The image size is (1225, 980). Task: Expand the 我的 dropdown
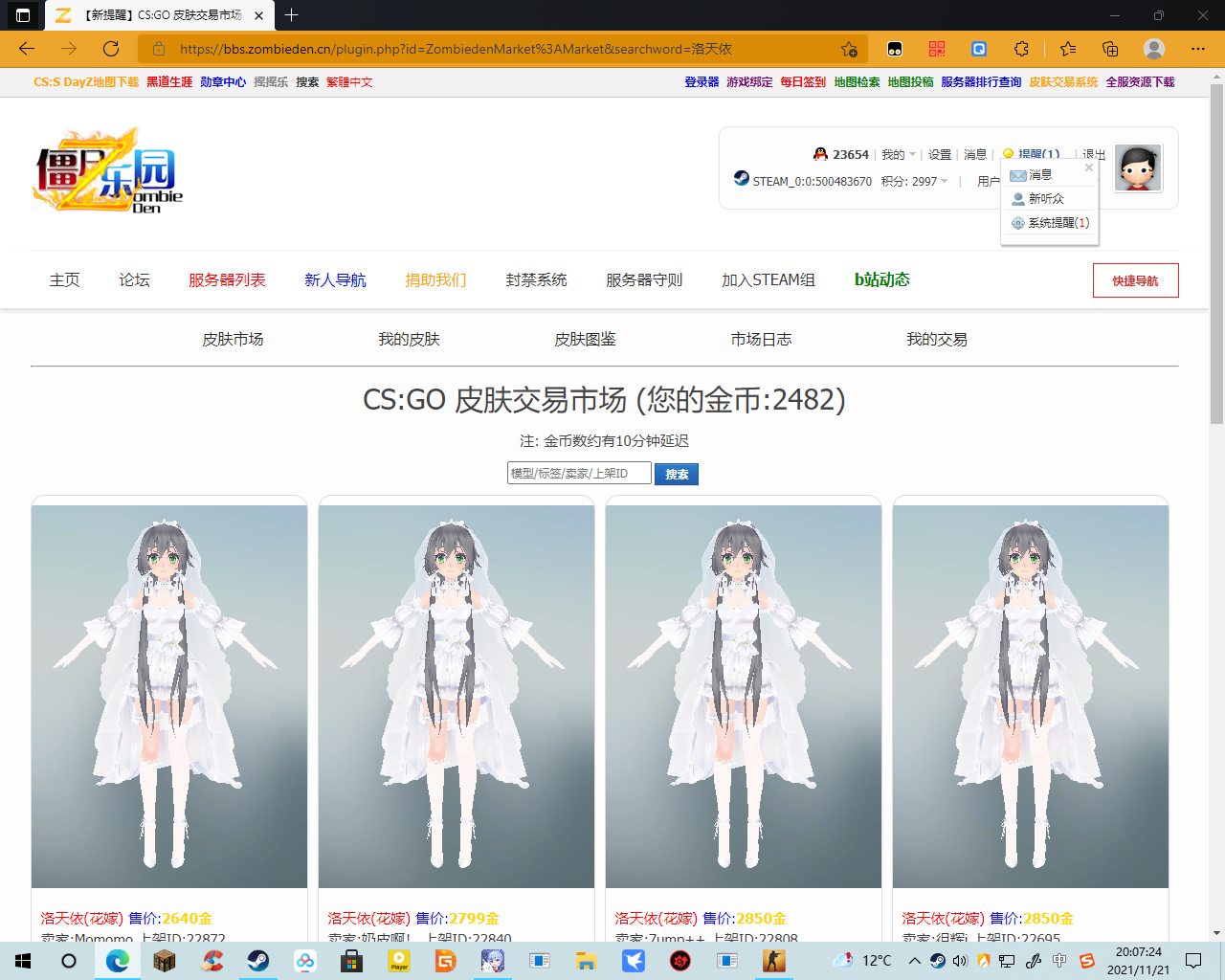point(898,154)
